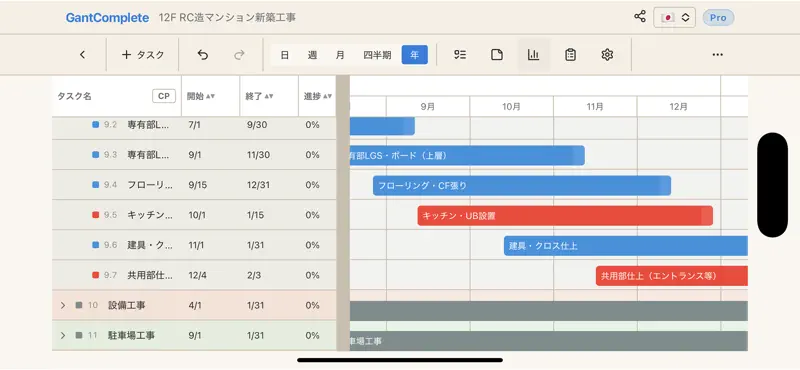Sort by the 開始 column header
Image resolution: width=800 pixels, height=370 pixels.
coord(201,96)
